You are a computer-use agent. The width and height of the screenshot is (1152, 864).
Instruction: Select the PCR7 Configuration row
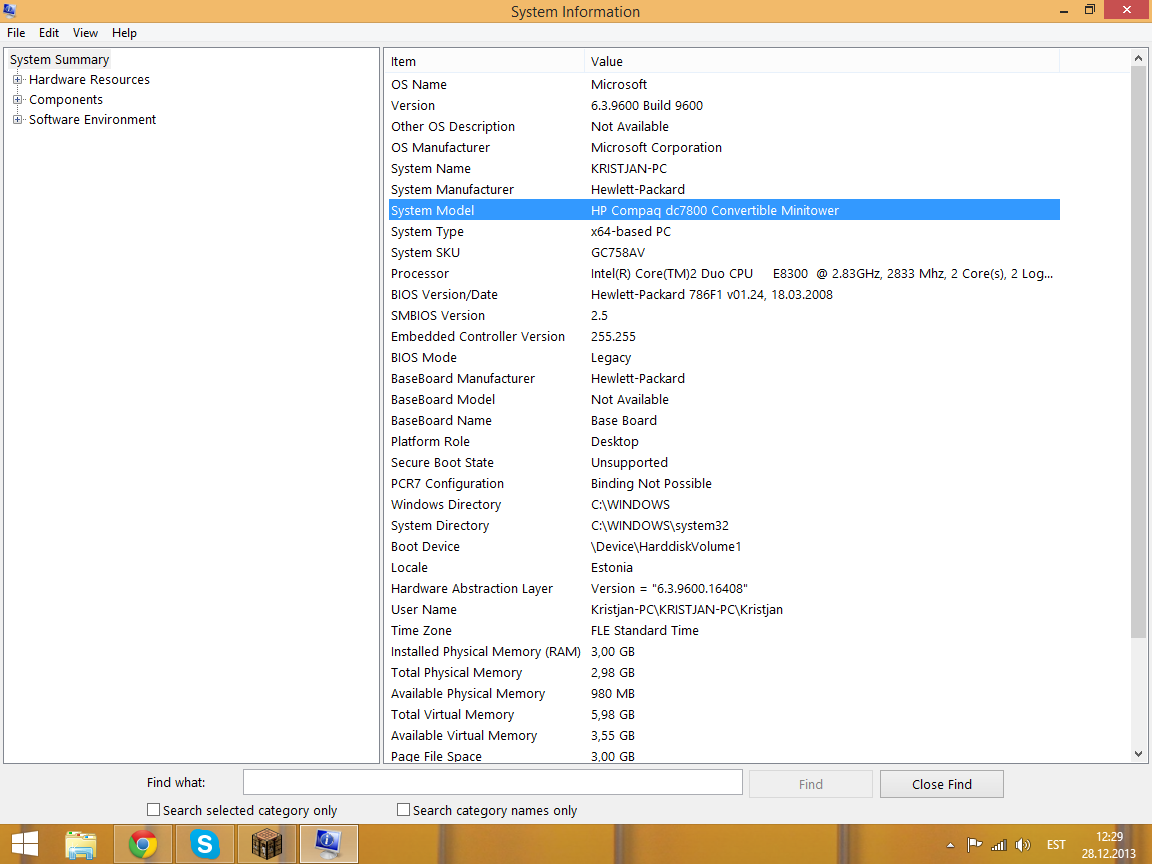click(724, 483)
